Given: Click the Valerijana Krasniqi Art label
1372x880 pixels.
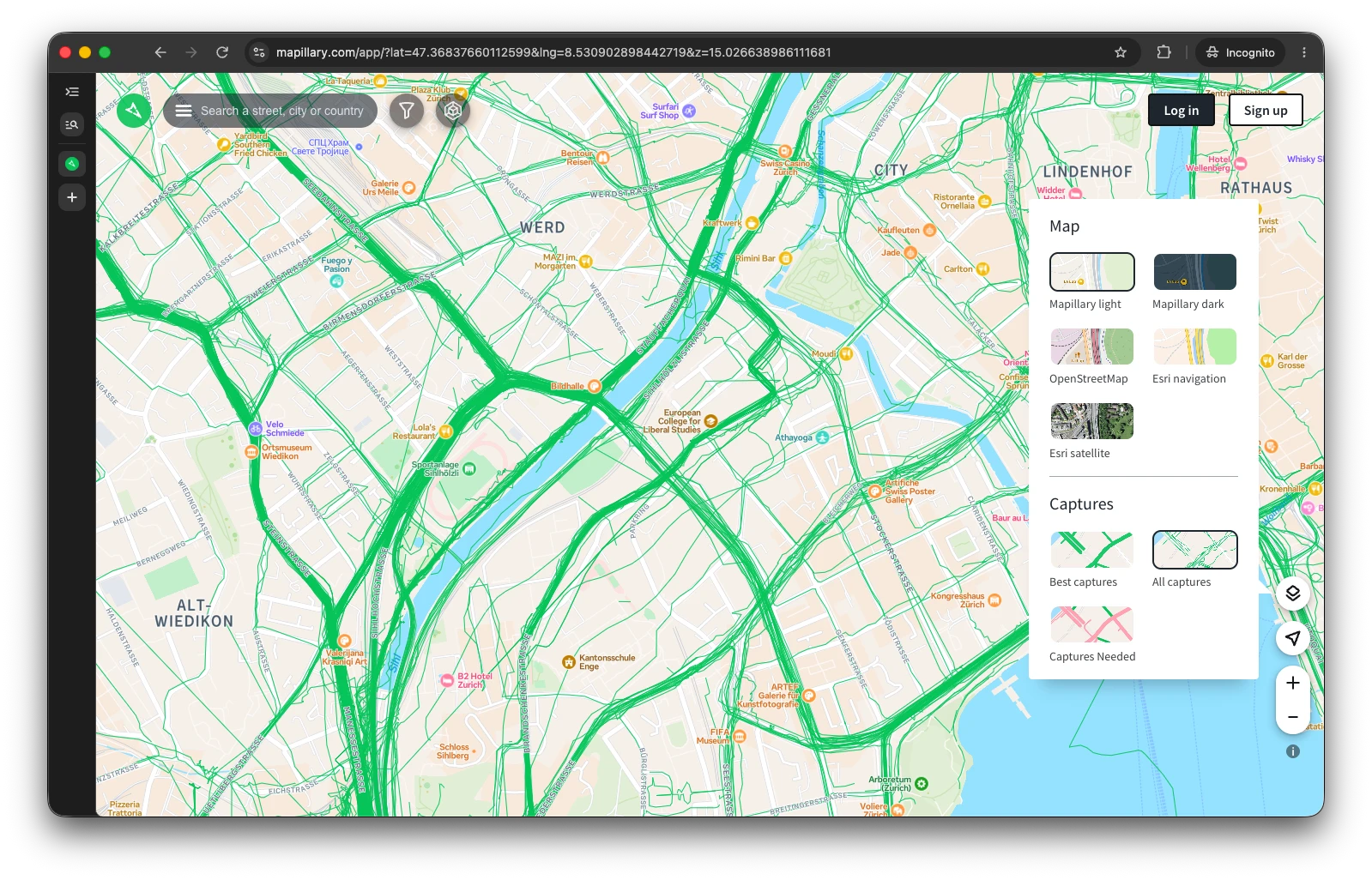Looking at the screenshot, I should coord(344,657).
